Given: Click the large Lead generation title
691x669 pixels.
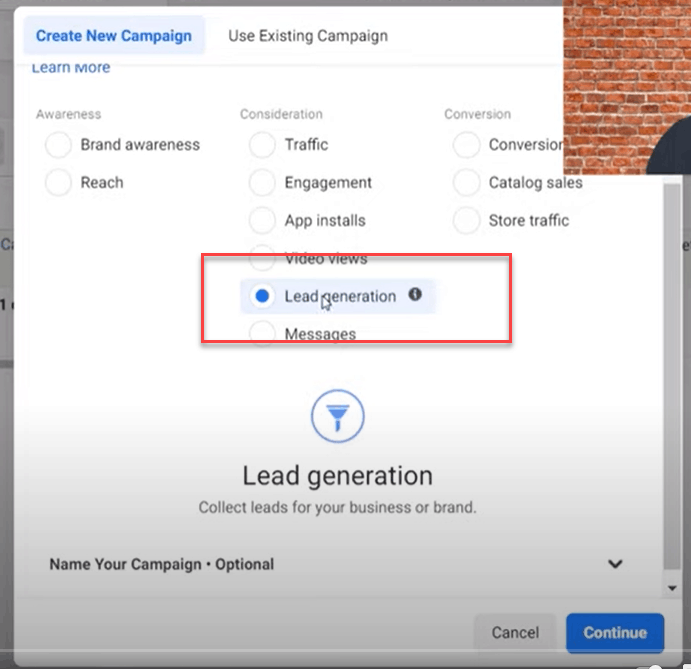Looking at the screenshot, I should [x=338, y=476].
